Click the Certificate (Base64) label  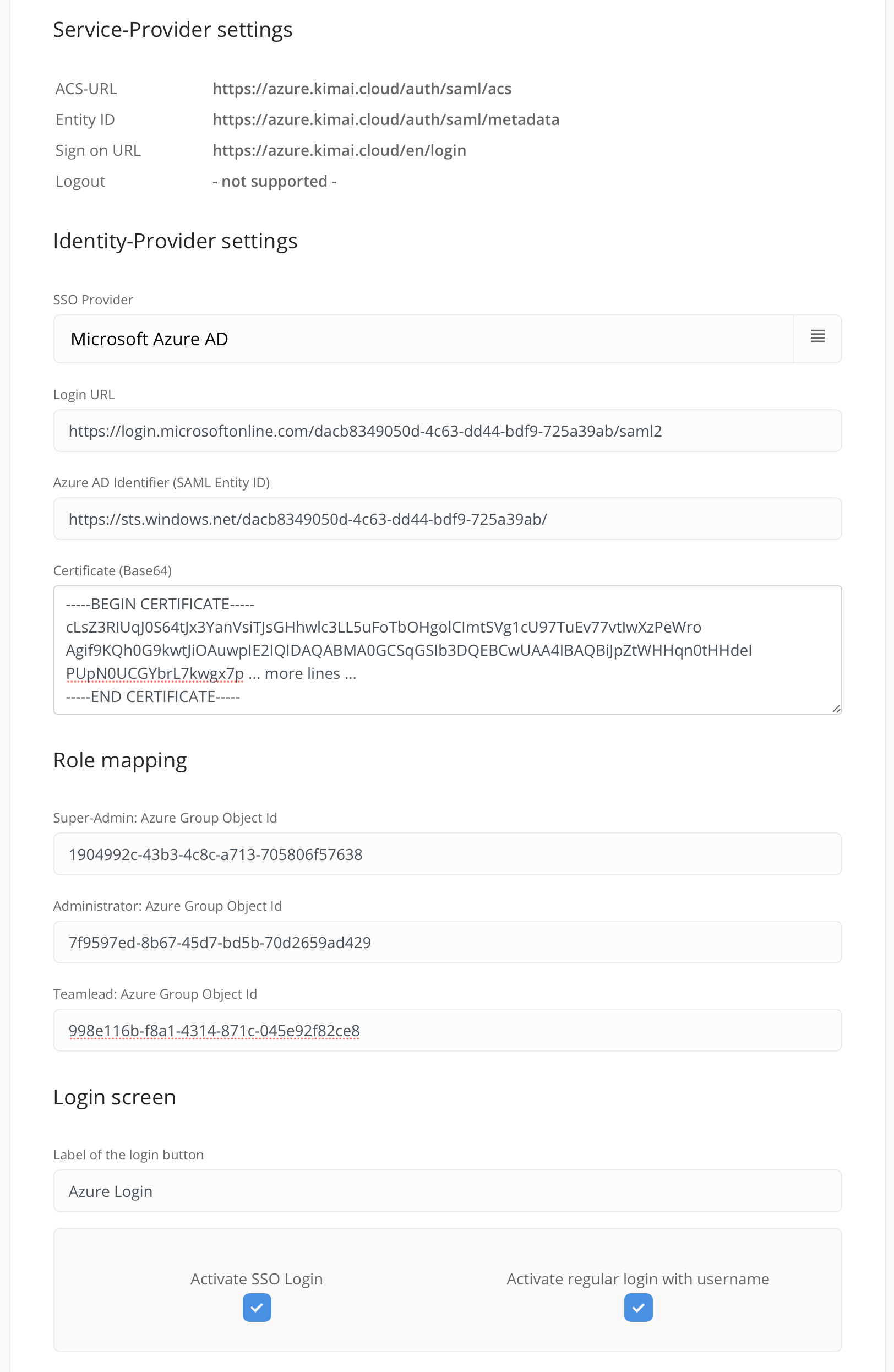(112, 571)
